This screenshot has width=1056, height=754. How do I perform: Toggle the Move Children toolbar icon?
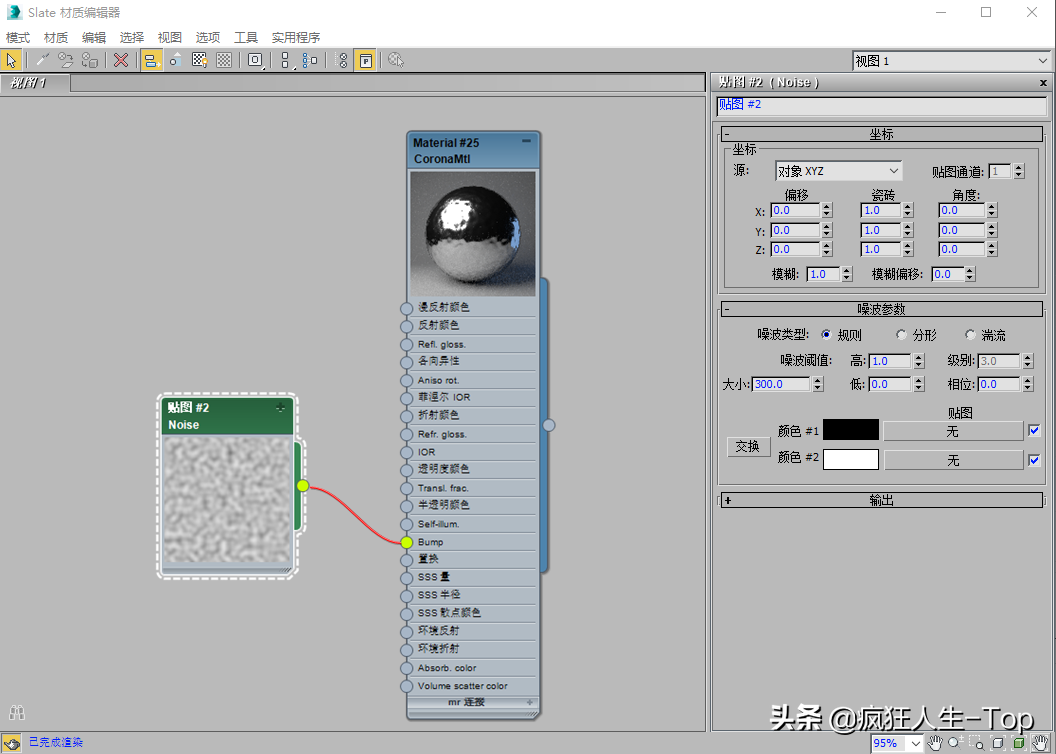[151, 60]
